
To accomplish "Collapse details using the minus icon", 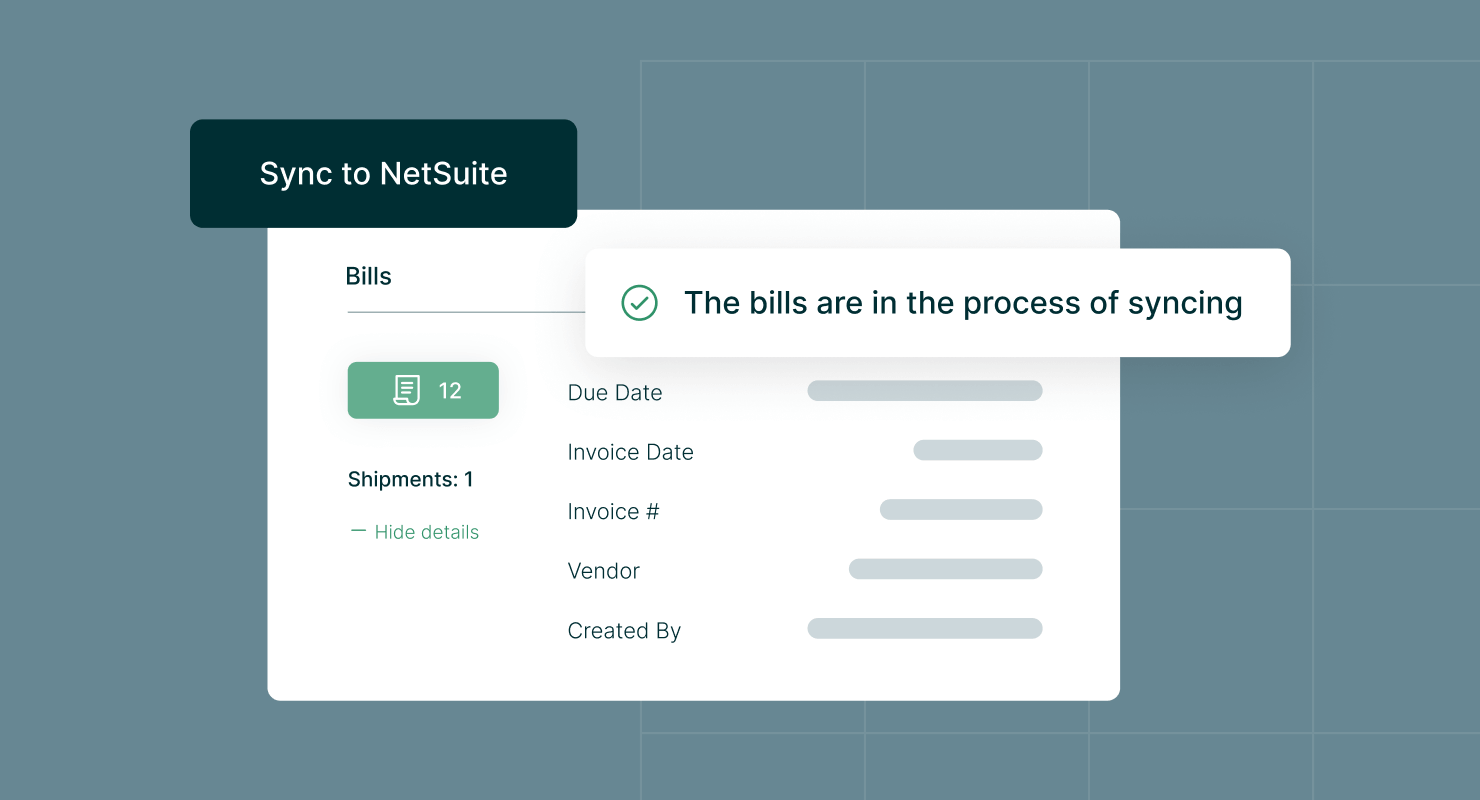I will coord(358,531).
